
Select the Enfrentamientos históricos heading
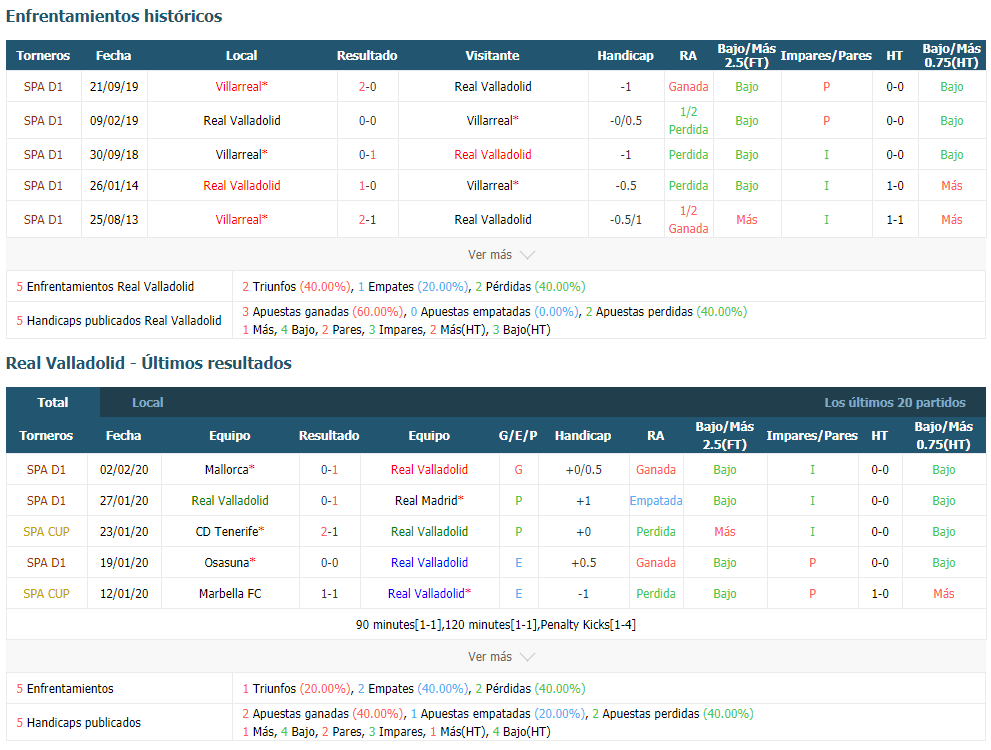point(114,16)
